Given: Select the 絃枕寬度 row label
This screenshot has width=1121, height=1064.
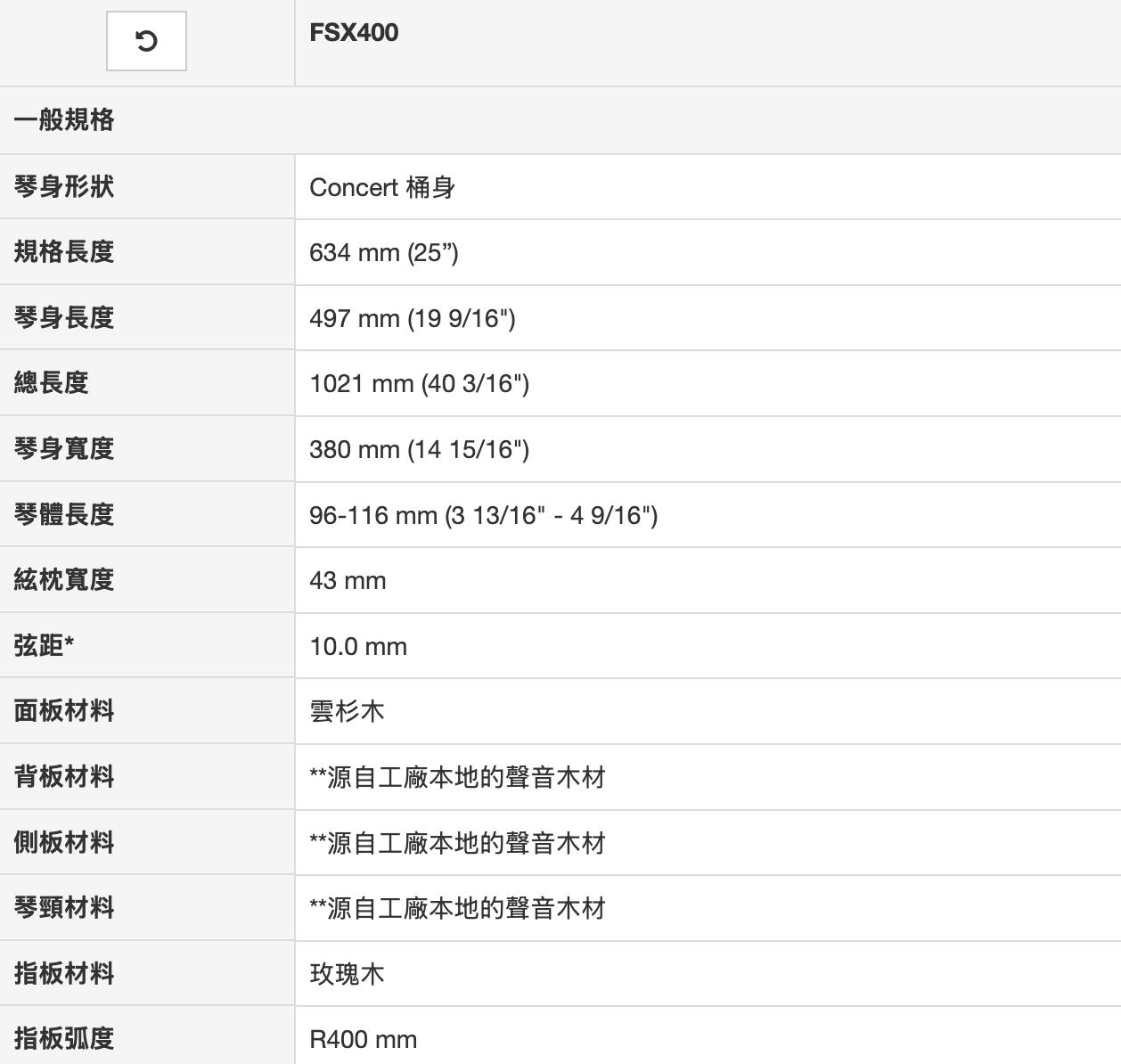Looking at the screenshot, I should (x=64, y=580).
